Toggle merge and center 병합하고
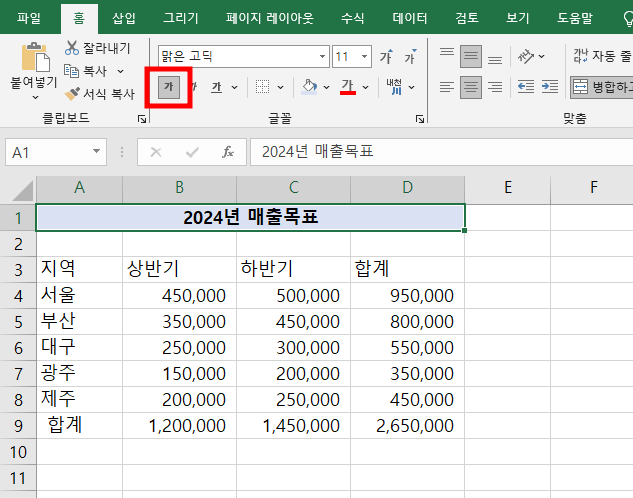 pos(602,87)
